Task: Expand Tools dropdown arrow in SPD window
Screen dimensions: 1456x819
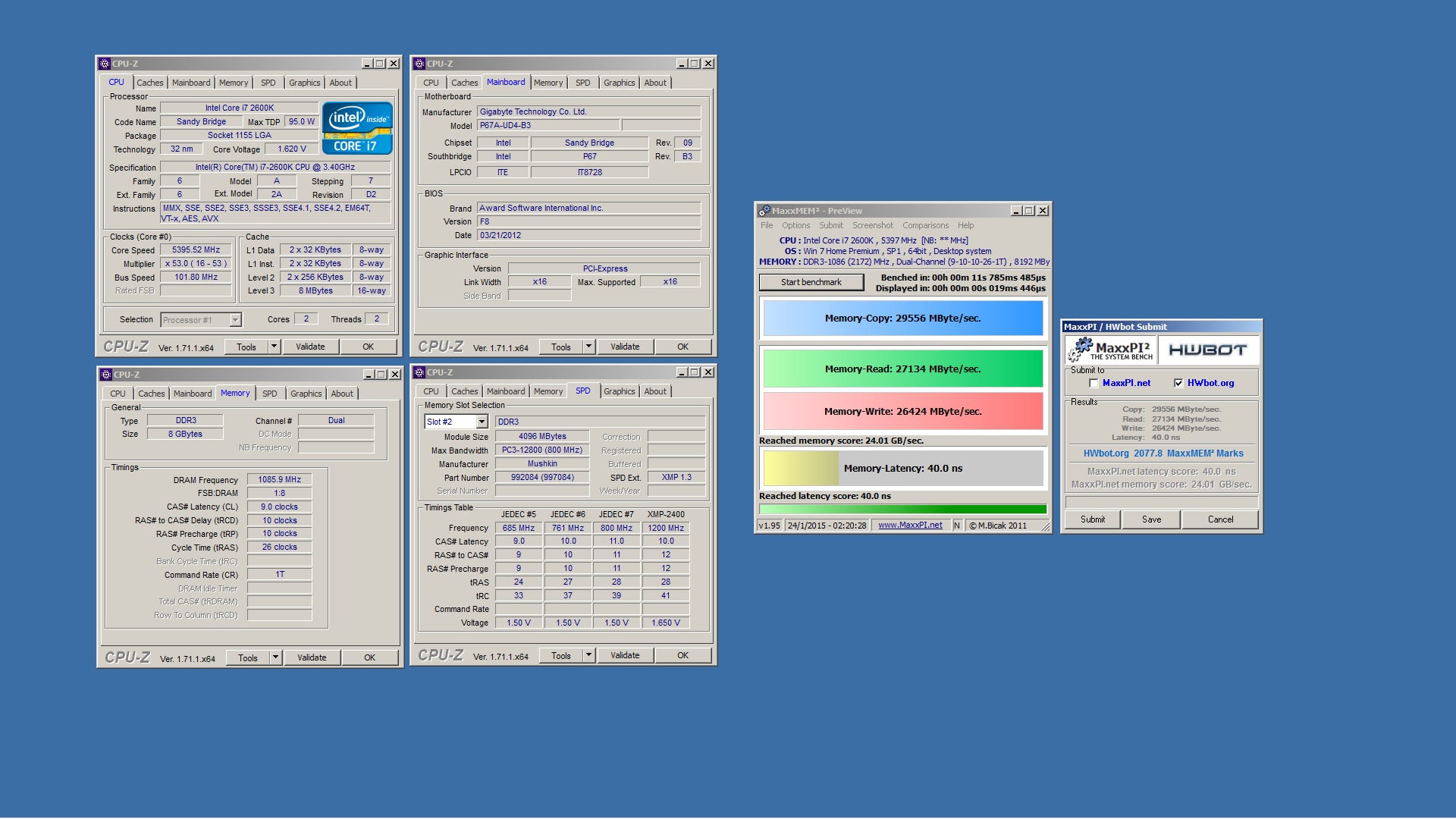Action: [x=588, y=655]
